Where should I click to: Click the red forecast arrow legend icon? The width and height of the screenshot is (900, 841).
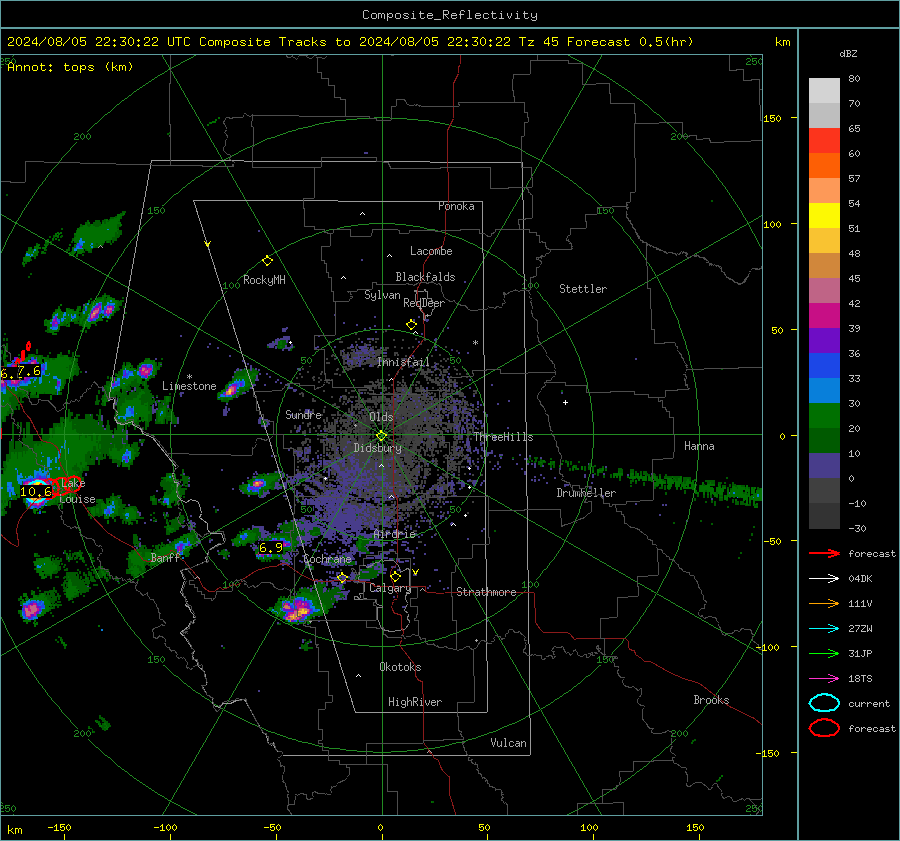824,553
